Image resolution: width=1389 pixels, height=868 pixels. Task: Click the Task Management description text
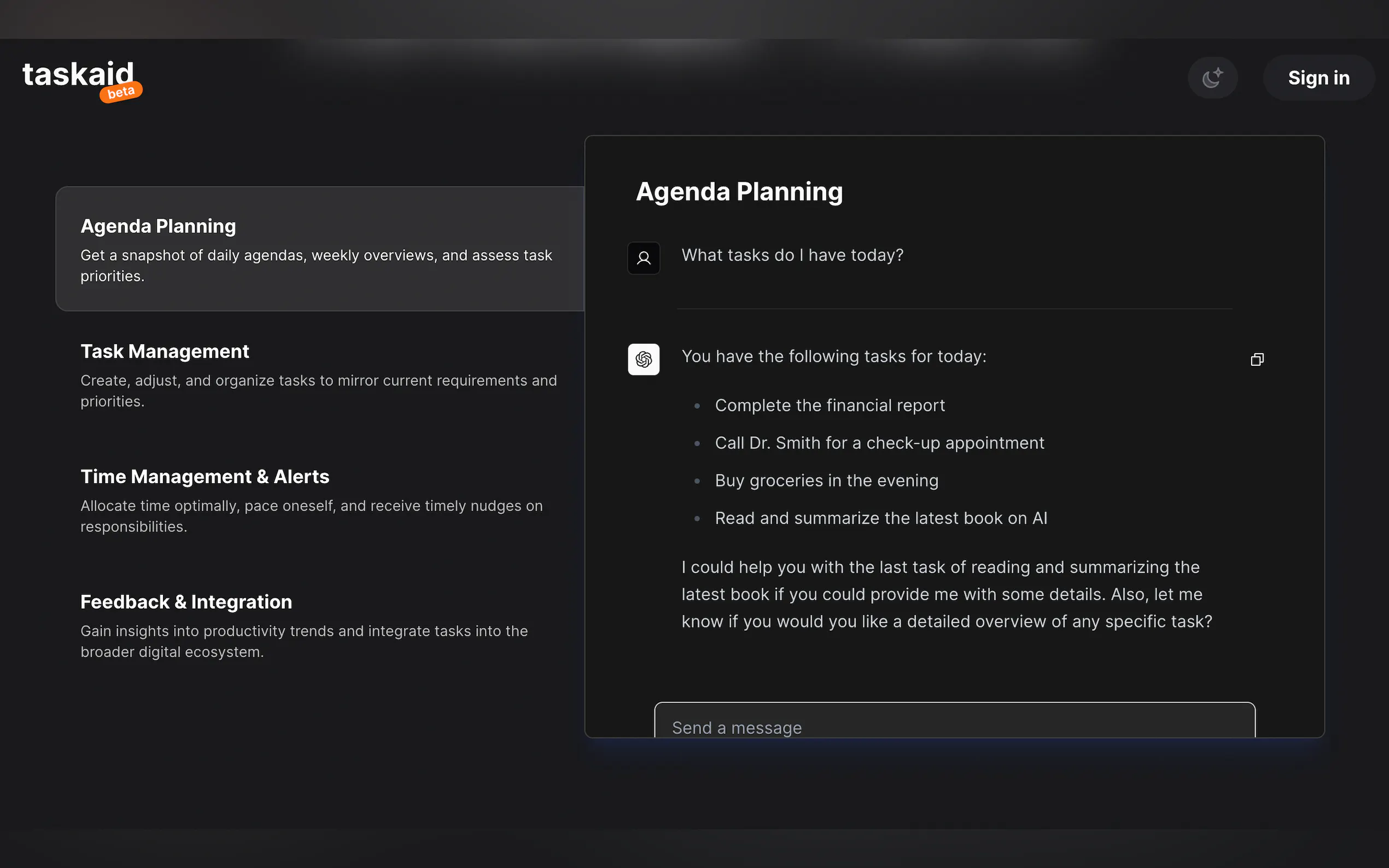[x=319, y=391]
